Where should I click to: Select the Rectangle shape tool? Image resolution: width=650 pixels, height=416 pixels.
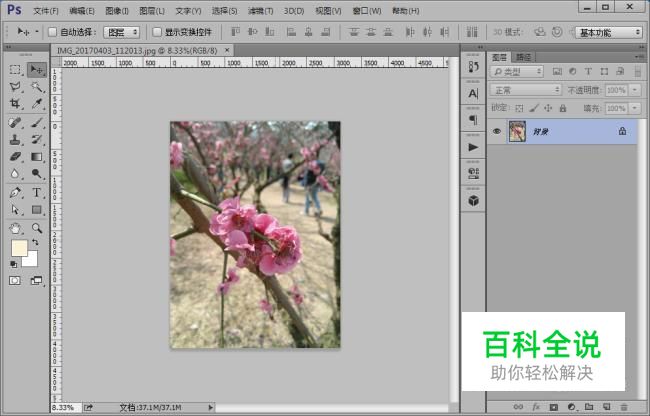37,210
